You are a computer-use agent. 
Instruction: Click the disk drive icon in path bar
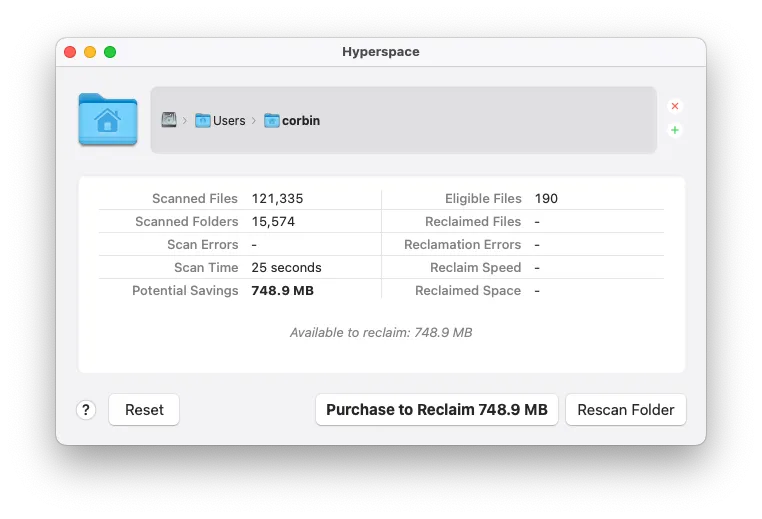(169, 120)
